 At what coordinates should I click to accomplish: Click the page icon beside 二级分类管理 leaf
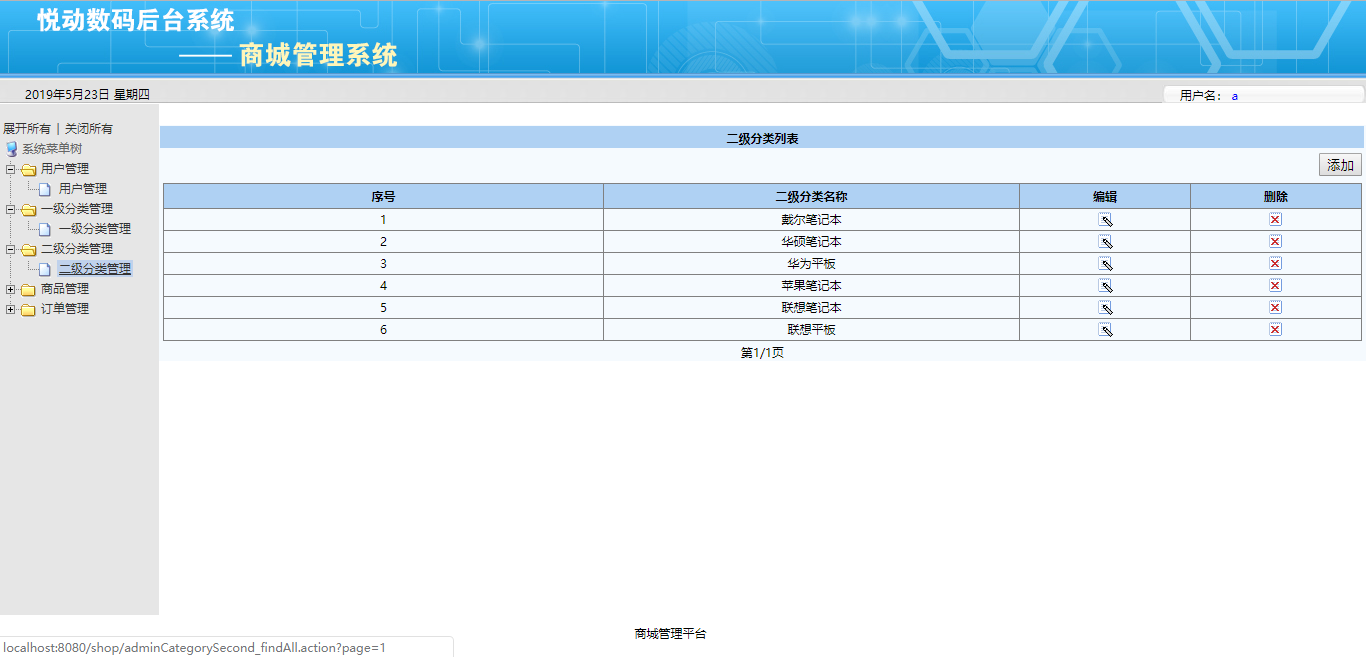click(45, 269)
